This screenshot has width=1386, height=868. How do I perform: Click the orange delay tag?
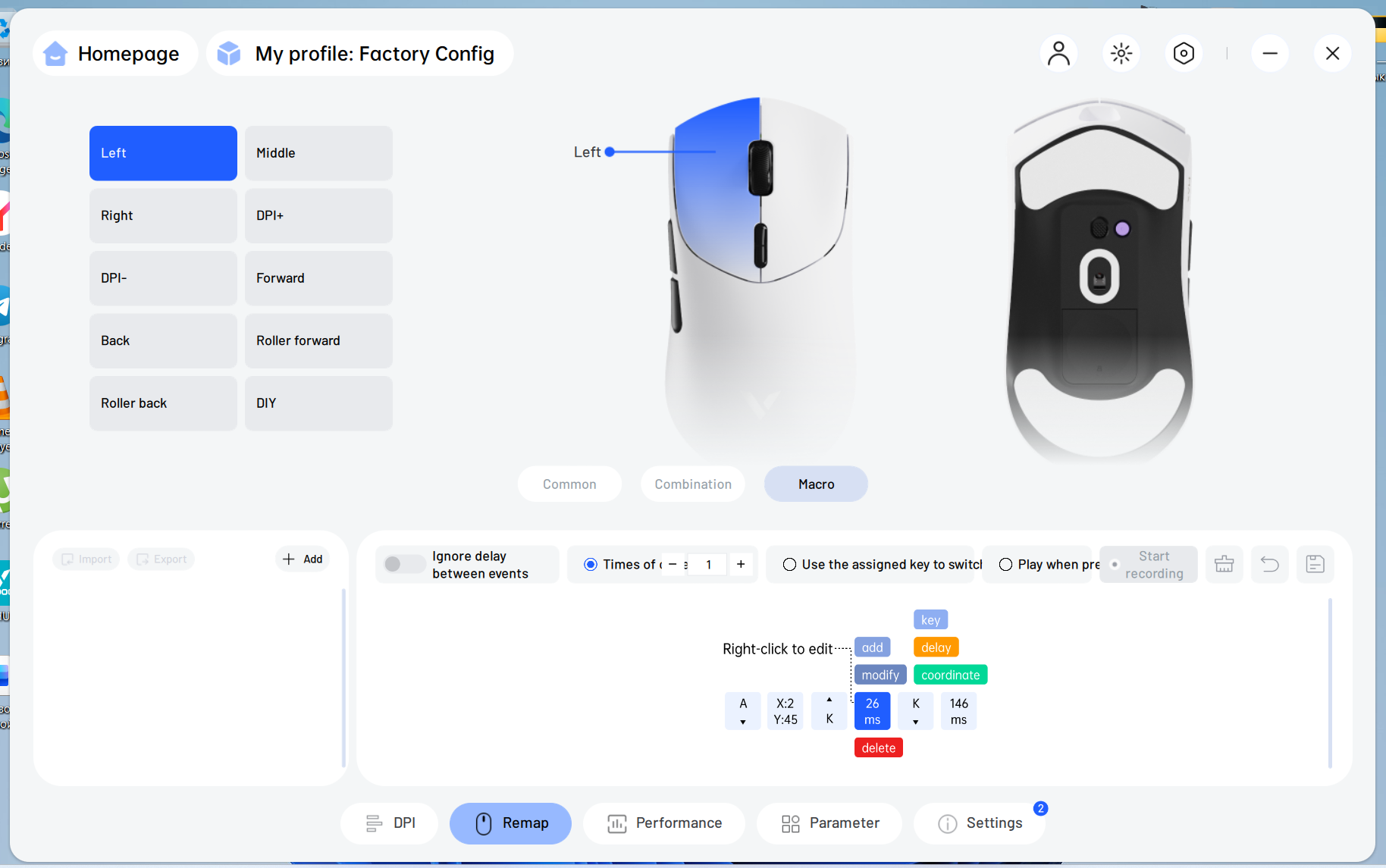pyautogui.click(x=936, y=647)
